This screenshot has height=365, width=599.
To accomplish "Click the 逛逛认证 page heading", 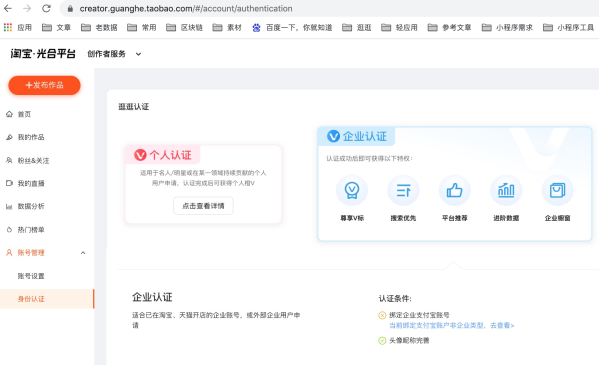I will click(133, 107).
